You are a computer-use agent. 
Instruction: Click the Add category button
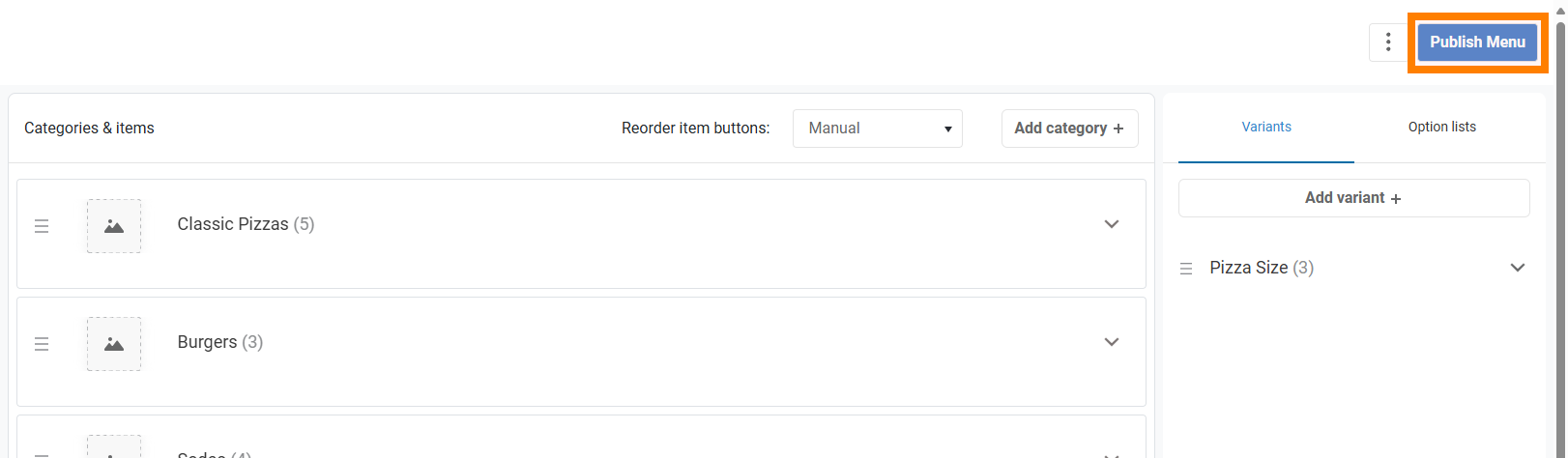click(x=1069, y=129)
